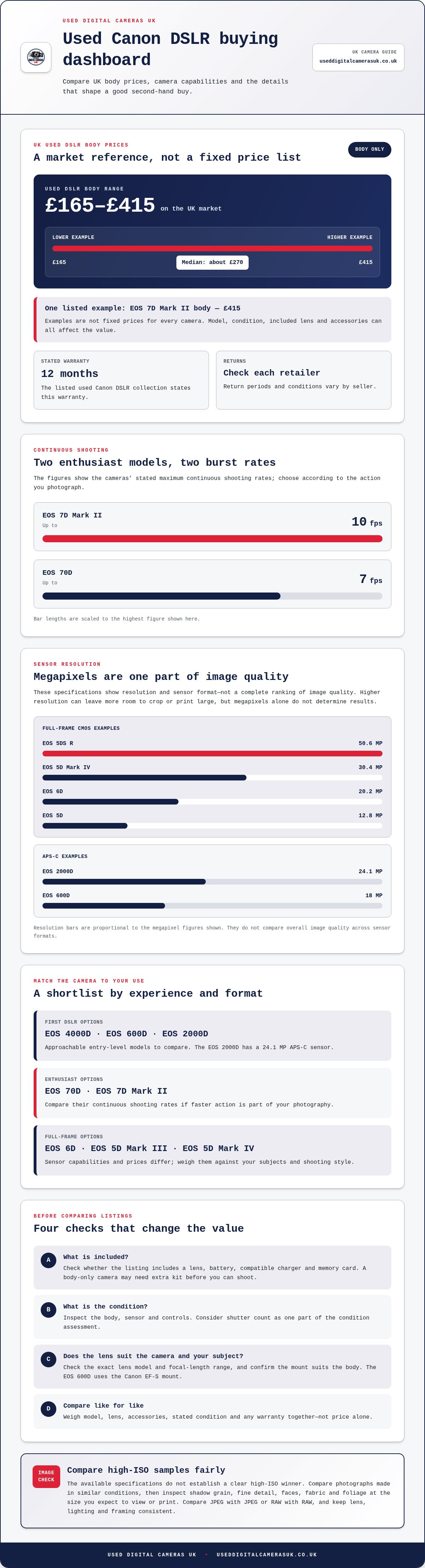
Task: Select the Full-Frame Options shortlist row
Action: (212, 1150)
